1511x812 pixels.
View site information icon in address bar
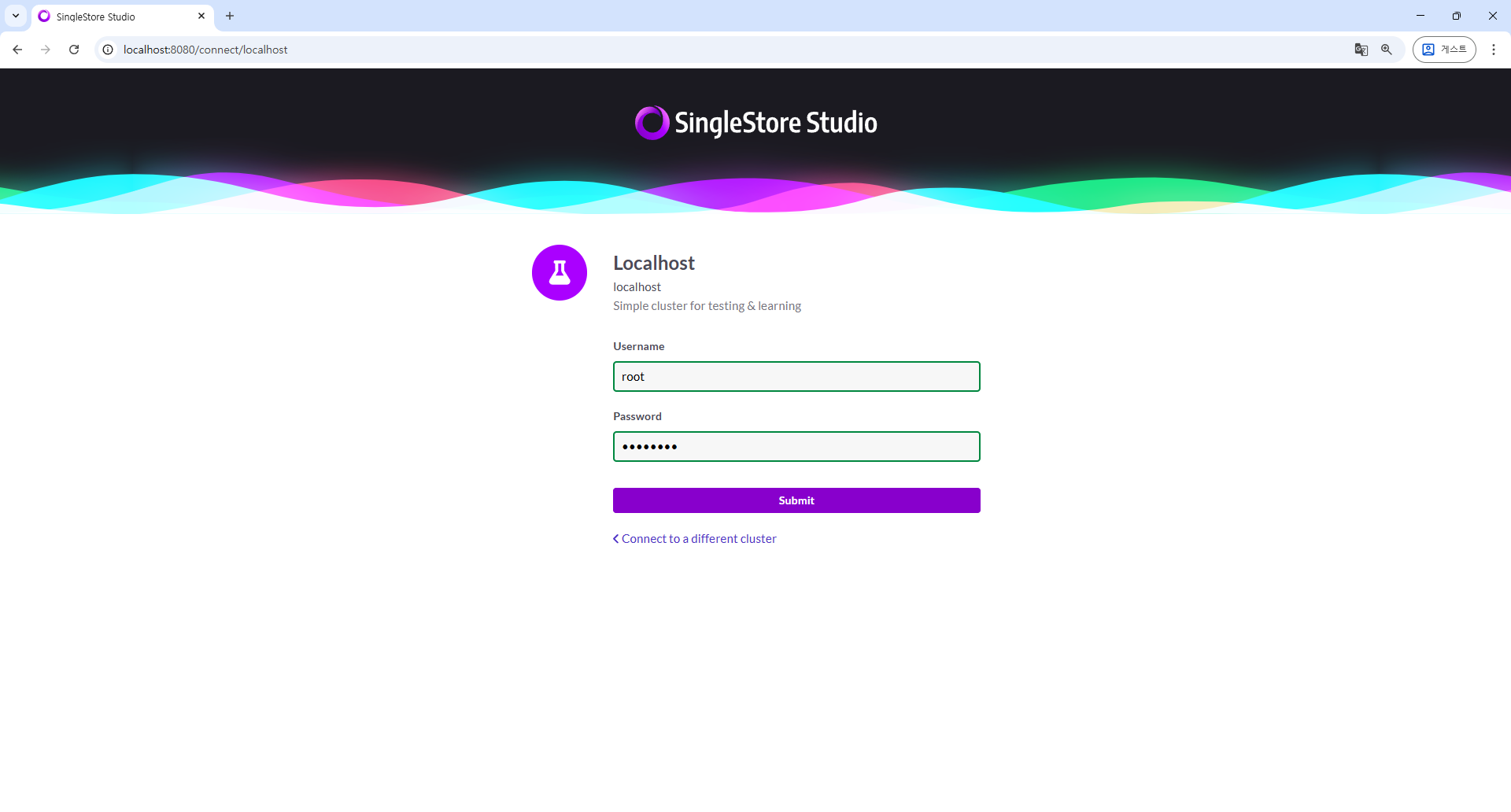(x=108, y=50)
